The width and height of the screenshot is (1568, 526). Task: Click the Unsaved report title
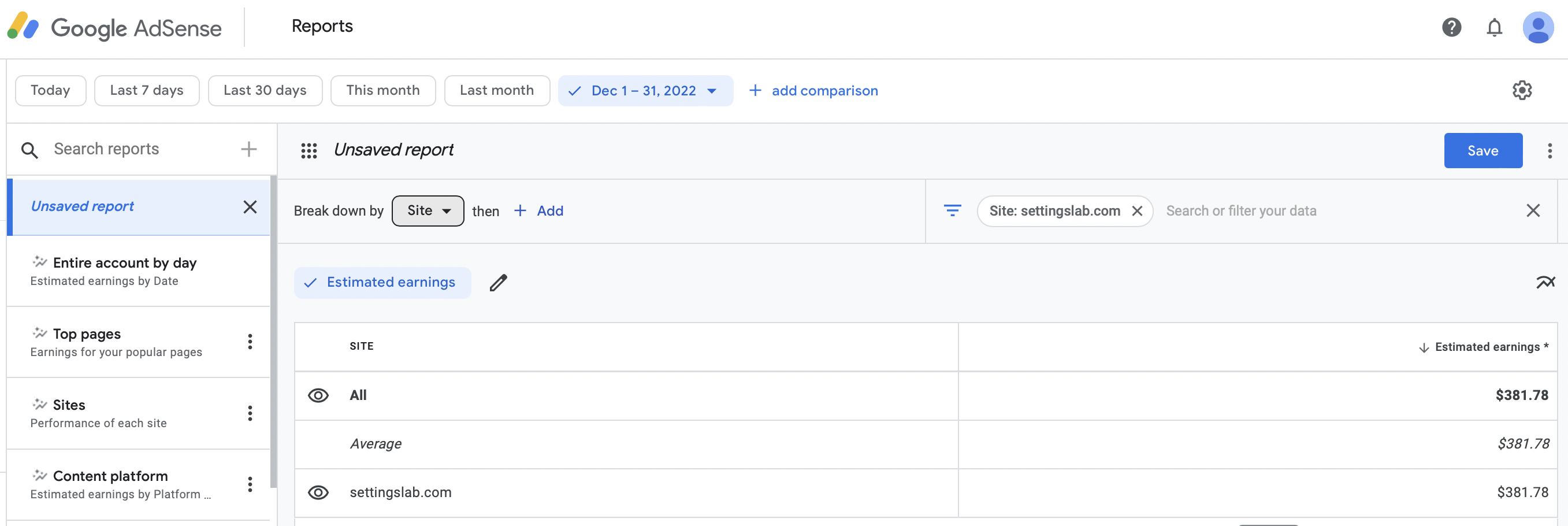(x=394, y=150)
